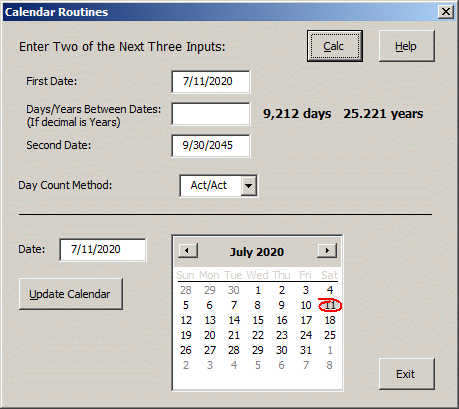Close the Calendar Routines dialog with X
459x409 pixels.
click(446, 12)
